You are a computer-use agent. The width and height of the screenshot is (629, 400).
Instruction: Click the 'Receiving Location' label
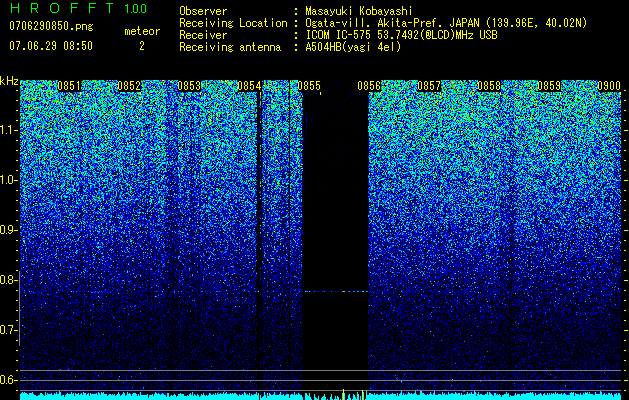point(233,23)
